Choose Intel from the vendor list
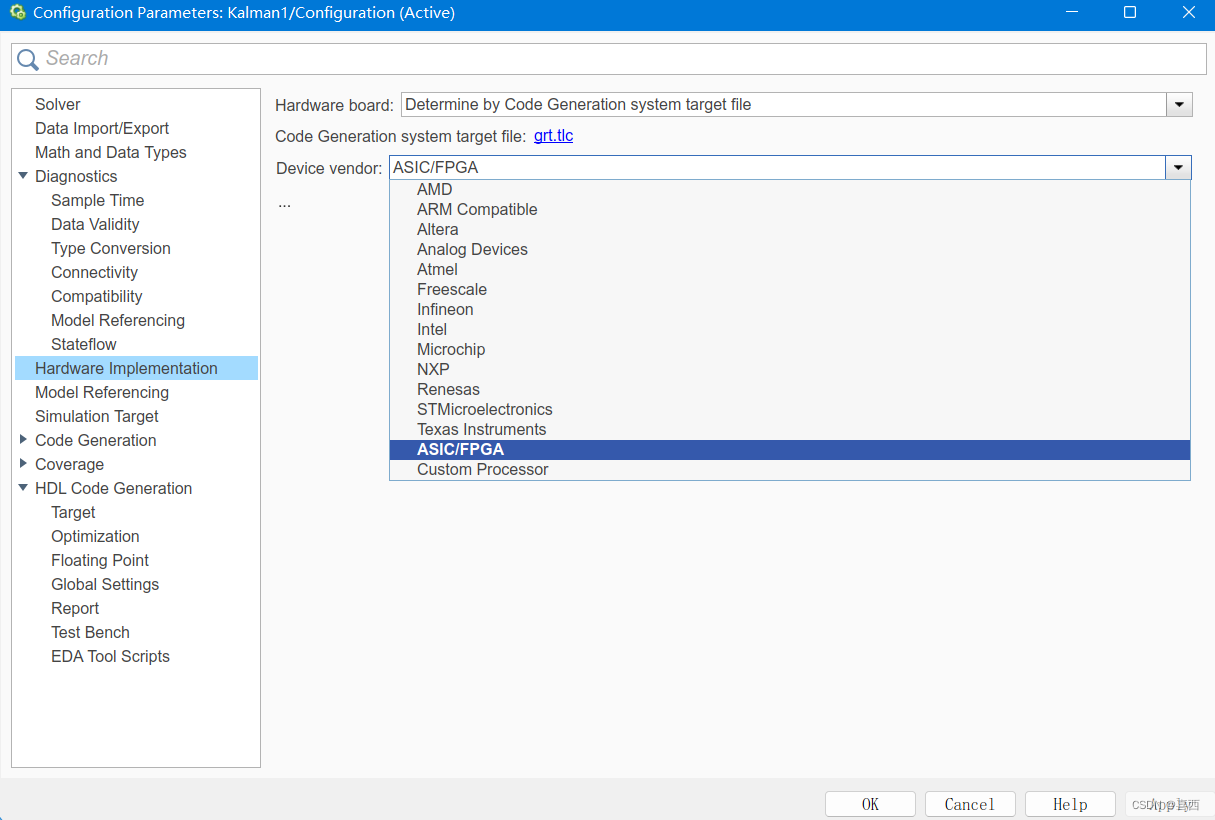The image size is (1215, 820). 790,330
